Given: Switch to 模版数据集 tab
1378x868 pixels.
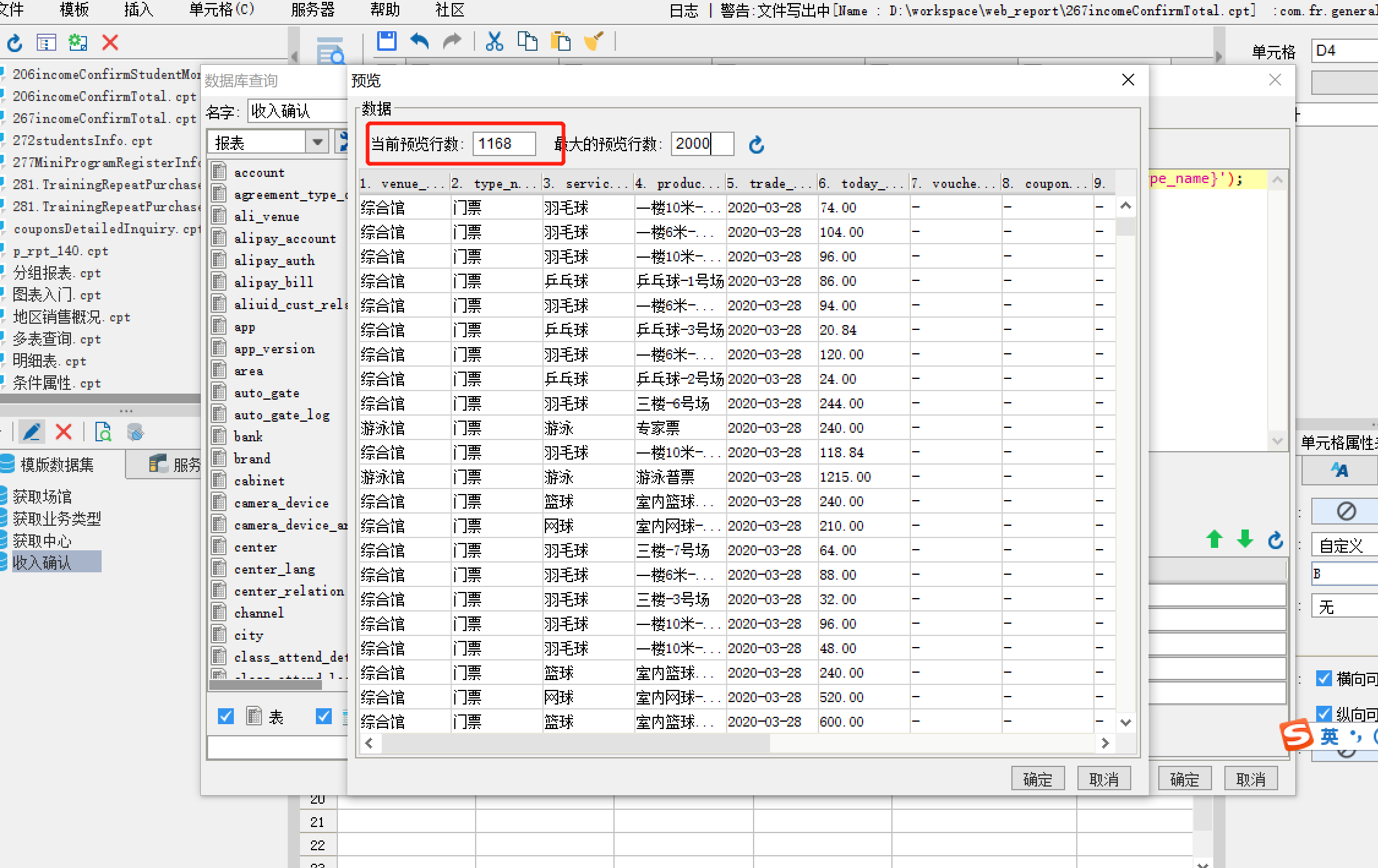Looking at the screenshot, I should [x=57, y=465].
